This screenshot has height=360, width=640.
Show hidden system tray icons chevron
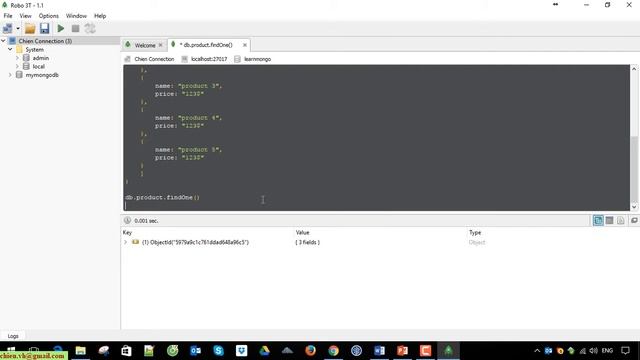537,351
